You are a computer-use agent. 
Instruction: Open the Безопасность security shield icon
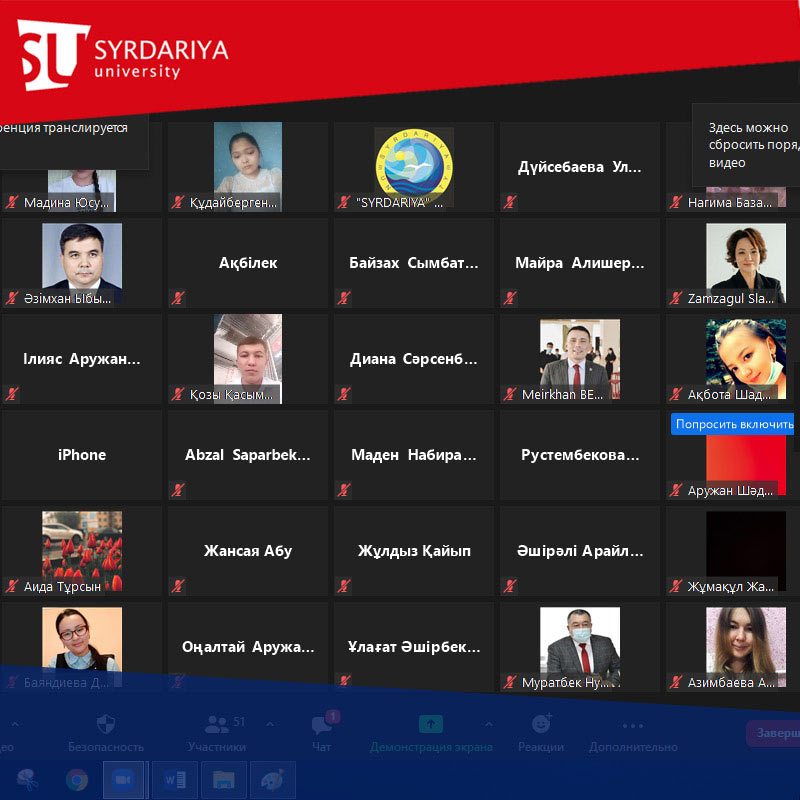[x=106, y=724]
